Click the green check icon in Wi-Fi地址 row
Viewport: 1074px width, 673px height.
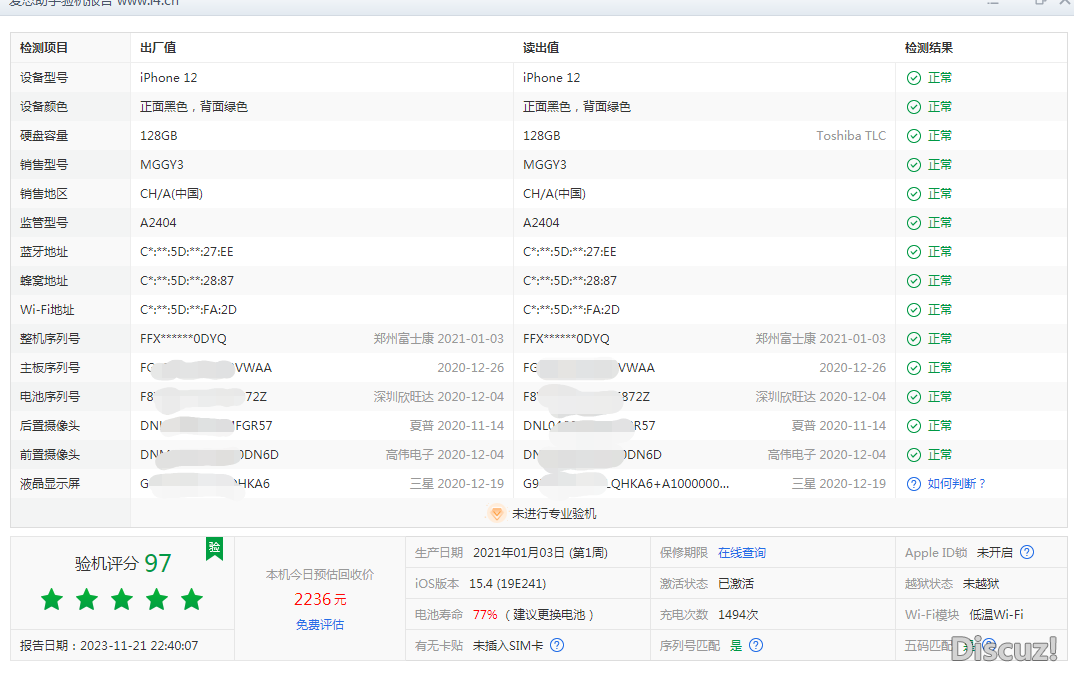(914, 310)
